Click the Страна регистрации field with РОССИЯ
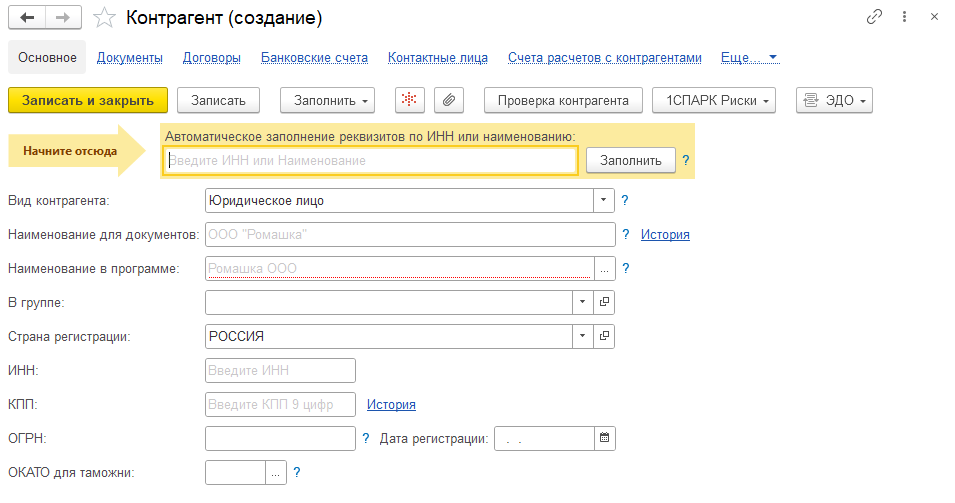The width and height of the screenshot is (955, 503). (389, 336)
